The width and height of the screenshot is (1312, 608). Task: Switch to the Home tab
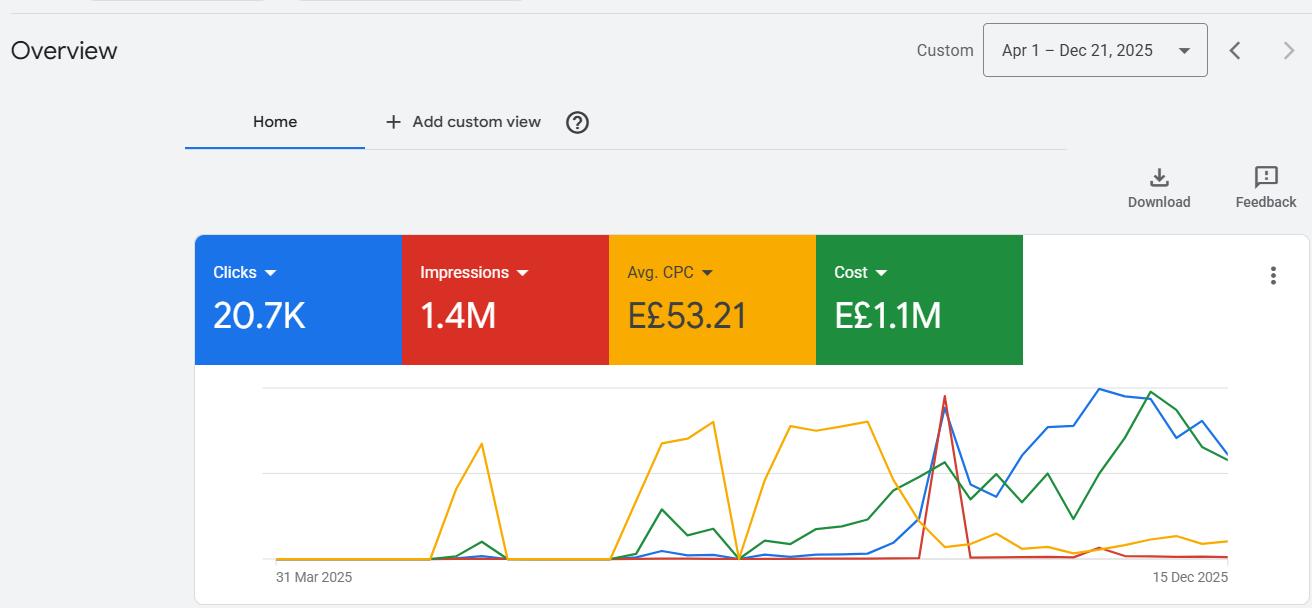tap(275, 122)
